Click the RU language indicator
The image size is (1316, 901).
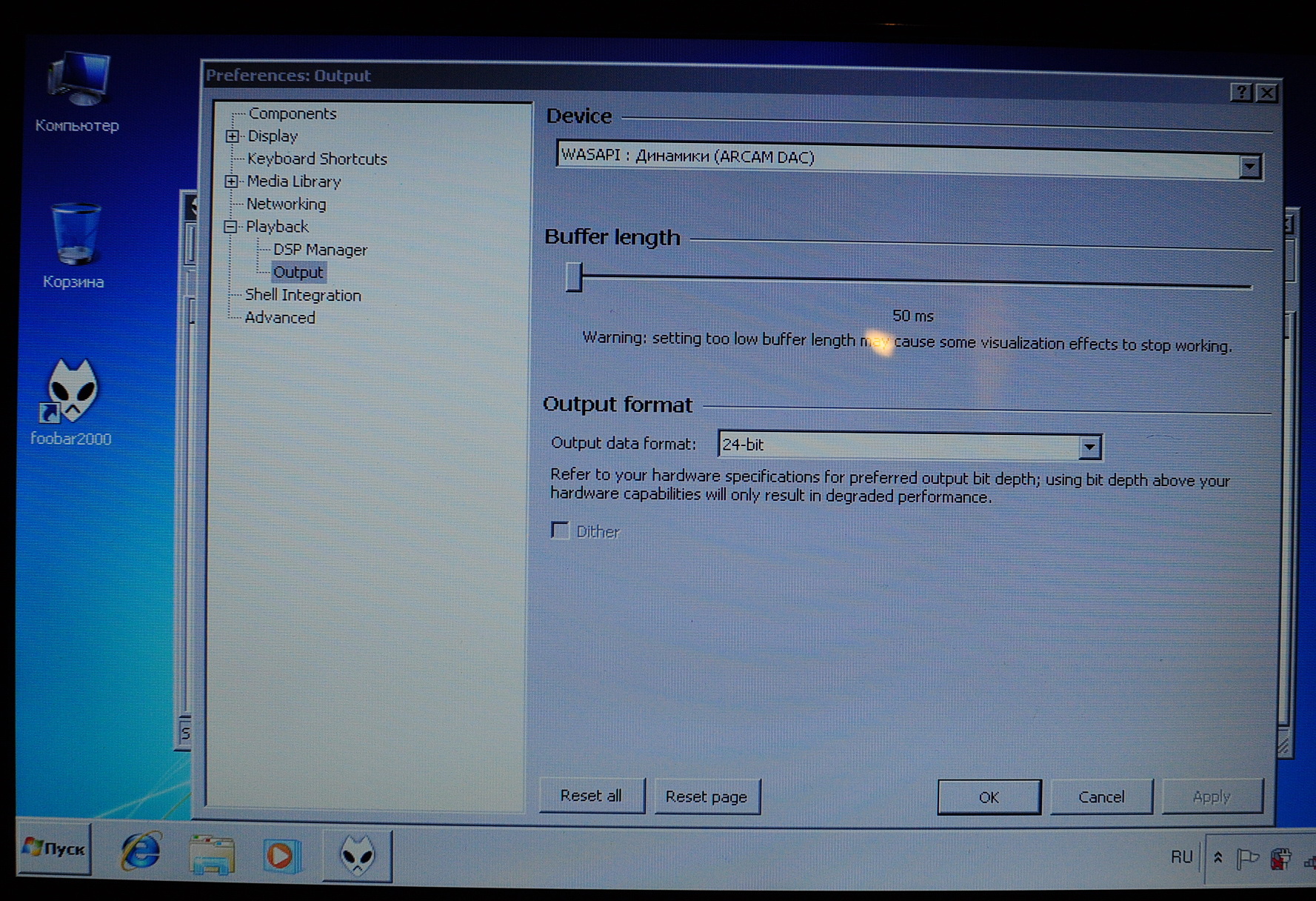(1181, 857)
